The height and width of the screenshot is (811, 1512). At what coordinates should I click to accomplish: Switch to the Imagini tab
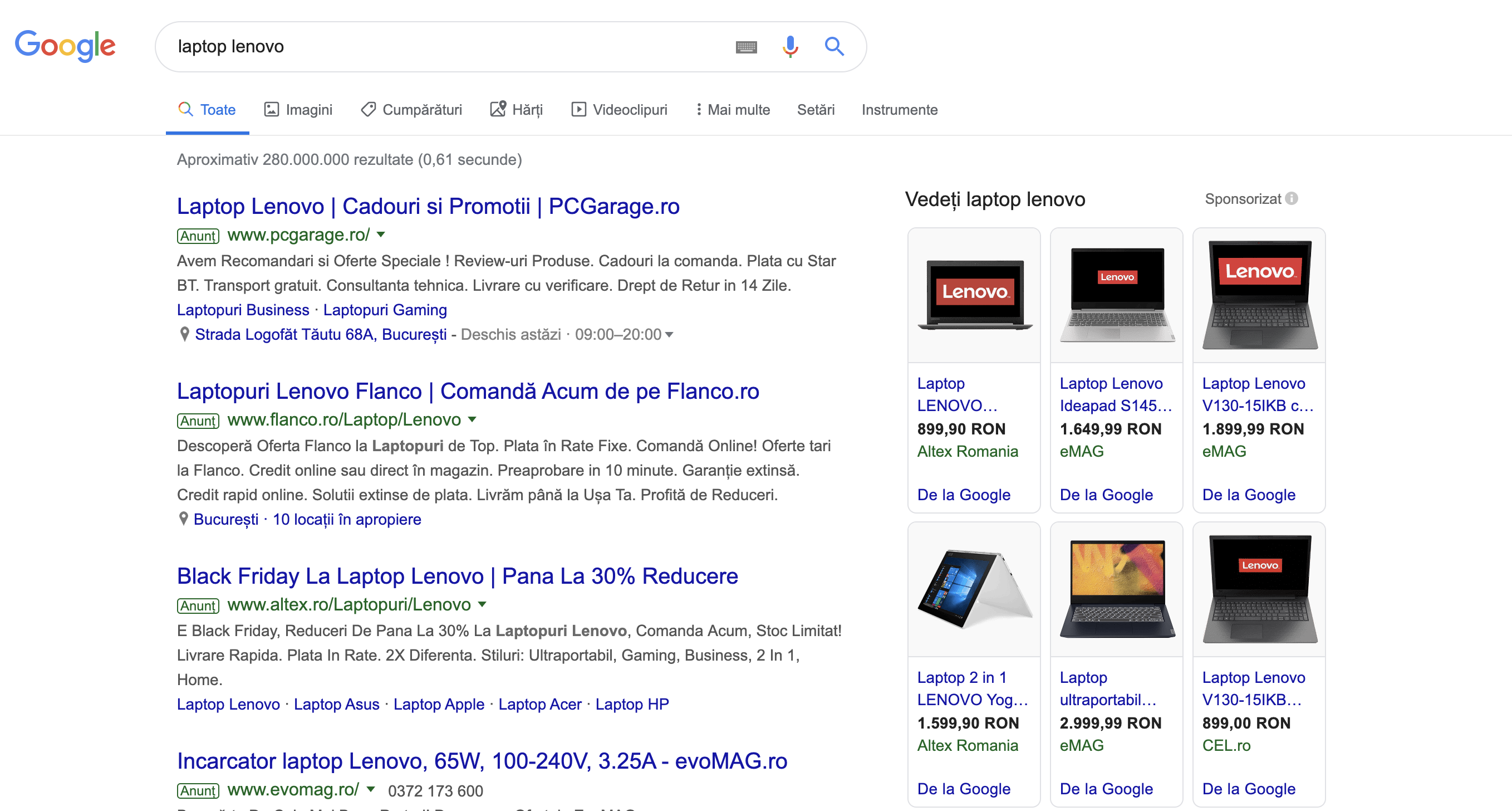pyautogui.click(x=298, y=110)
